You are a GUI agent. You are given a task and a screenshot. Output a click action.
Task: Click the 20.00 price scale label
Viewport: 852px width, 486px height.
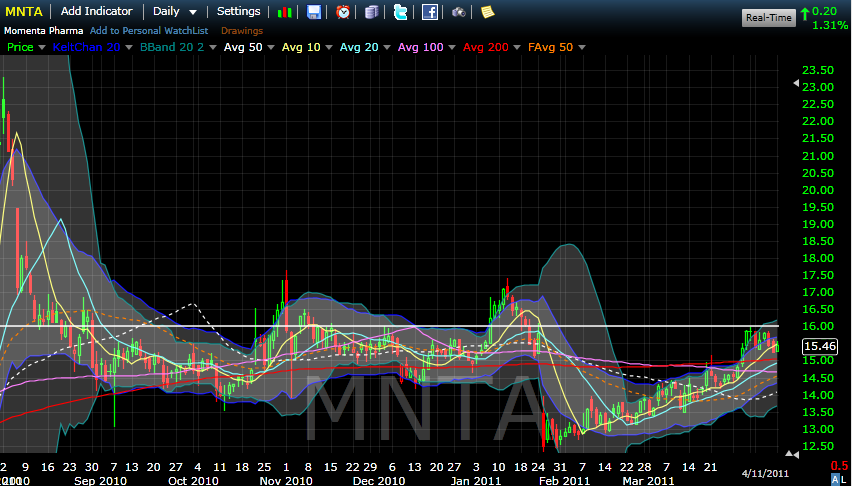[818, 190]
